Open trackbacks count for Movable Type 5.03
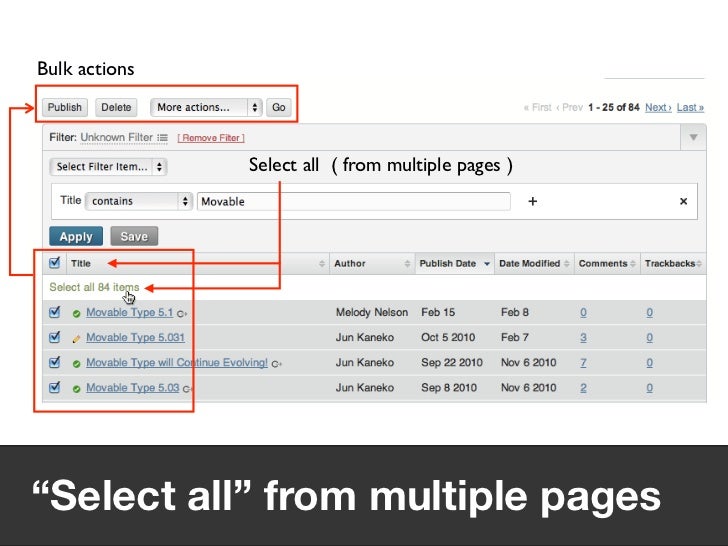This screenshot has height=546, width=728. pos(650,388)
